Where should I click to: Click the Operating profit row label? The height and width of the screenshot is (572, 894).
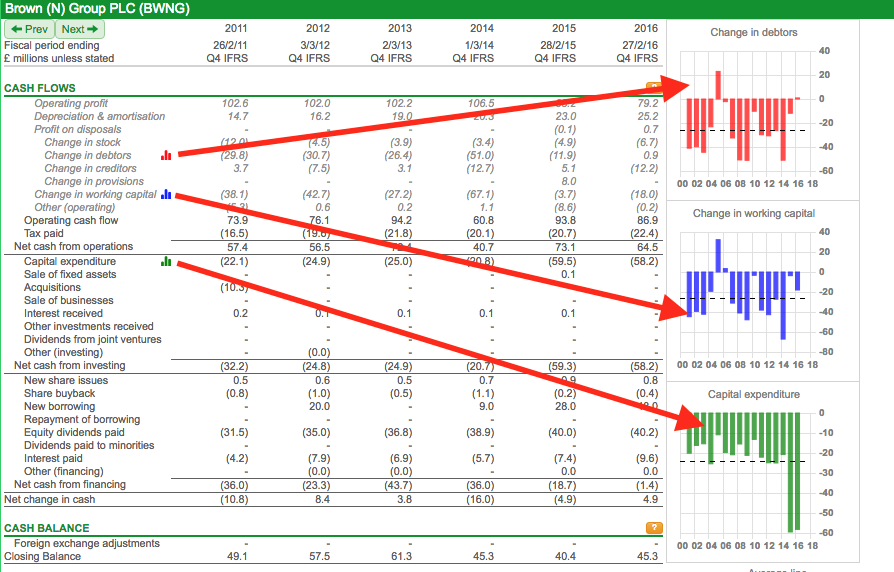(x=71, y=103)
